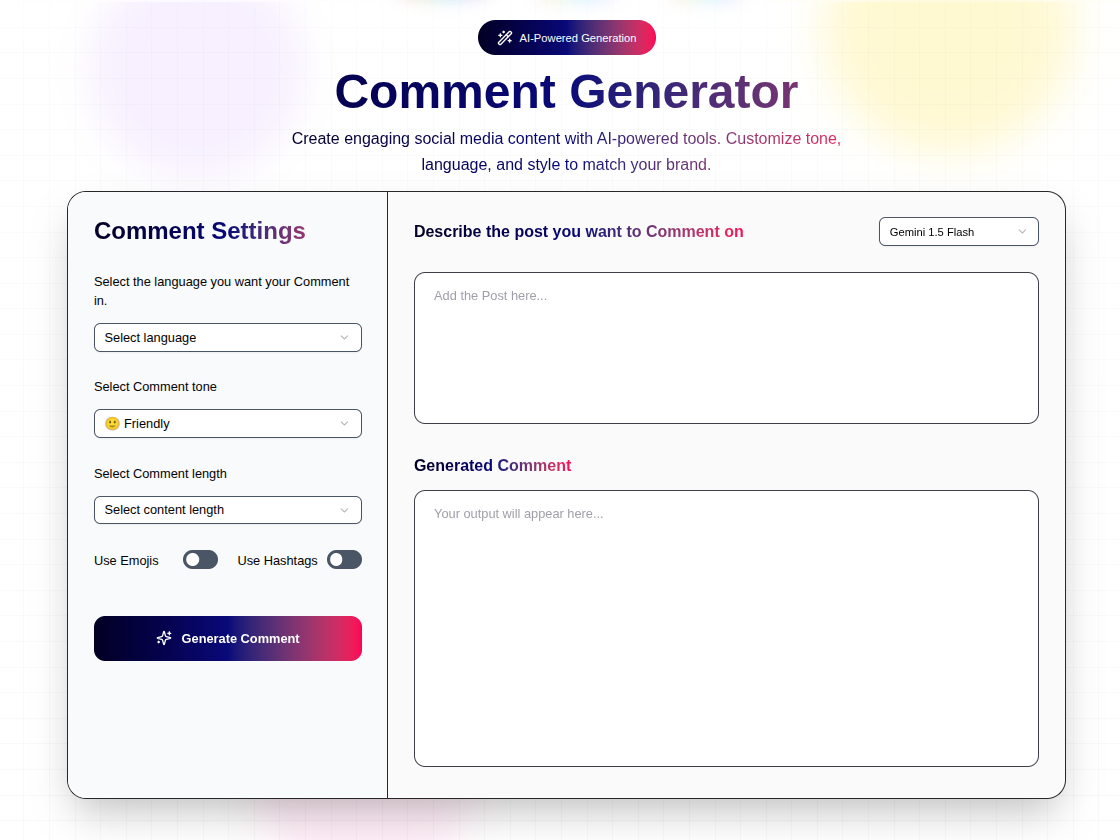
Task: Open the Select content length dropdown
Action: tap(227, 510)
